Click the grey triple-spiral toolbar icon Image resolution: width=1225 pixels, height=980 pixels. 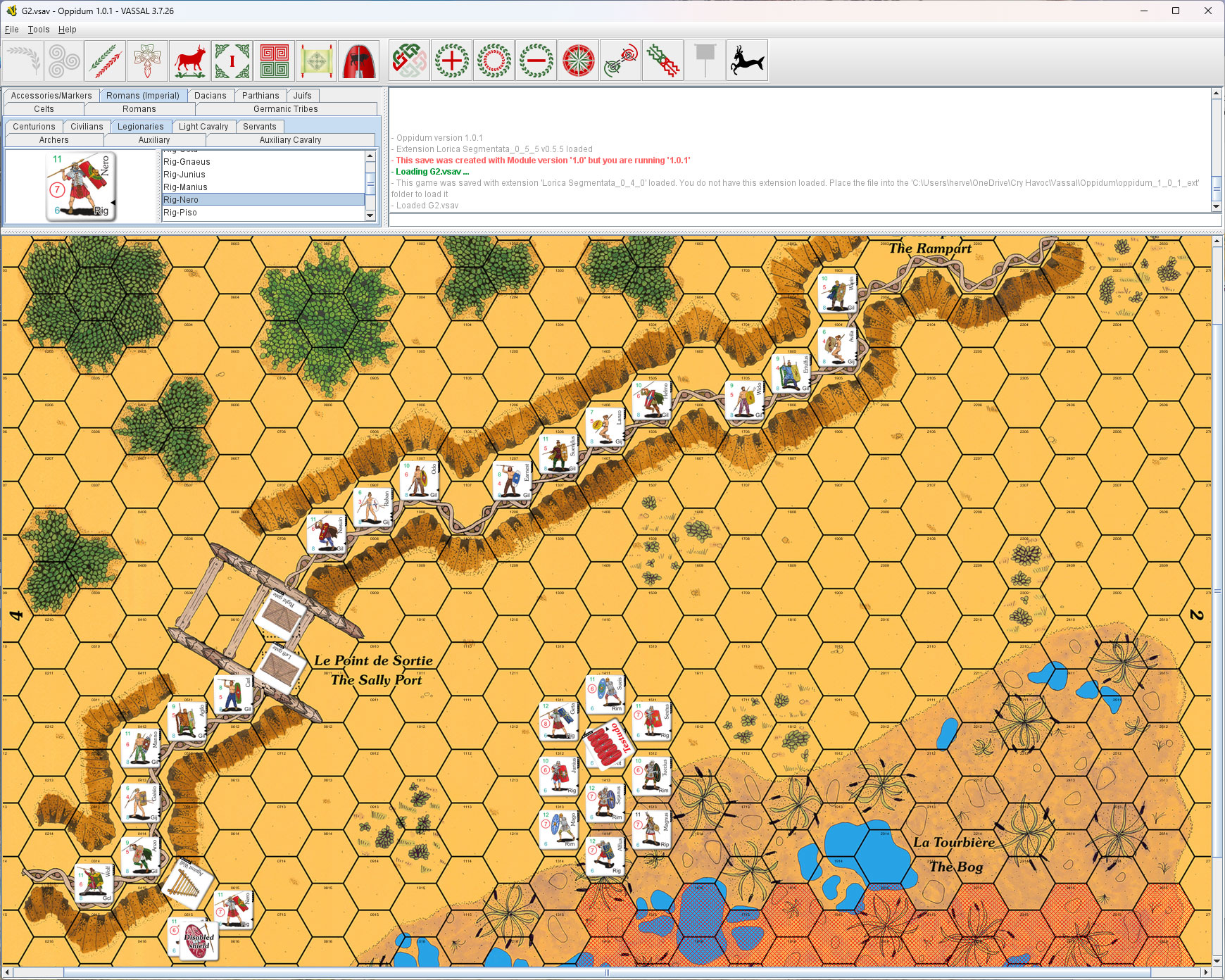[63, 61]
